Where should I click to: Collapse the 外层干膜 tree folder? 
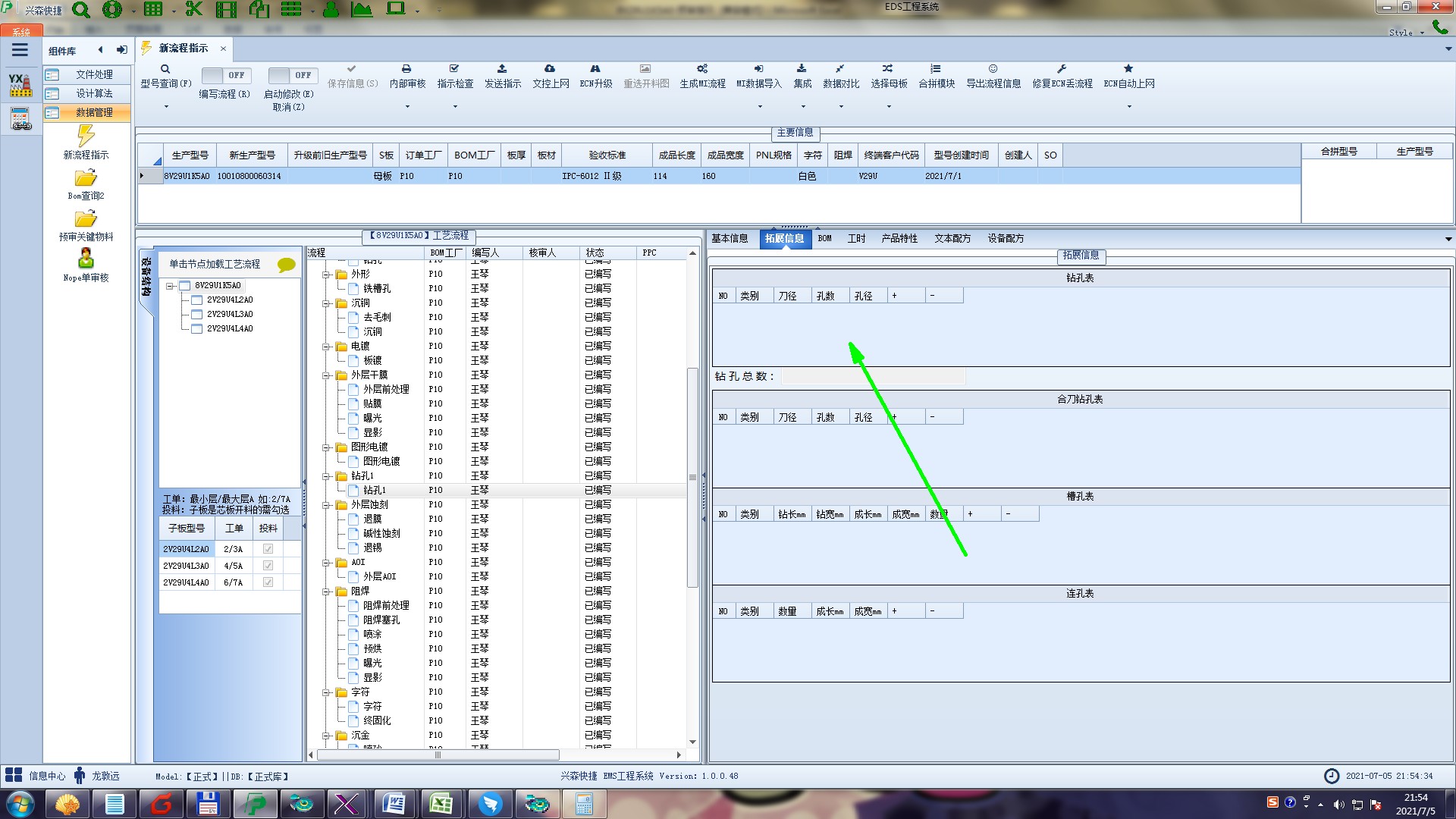326,375
